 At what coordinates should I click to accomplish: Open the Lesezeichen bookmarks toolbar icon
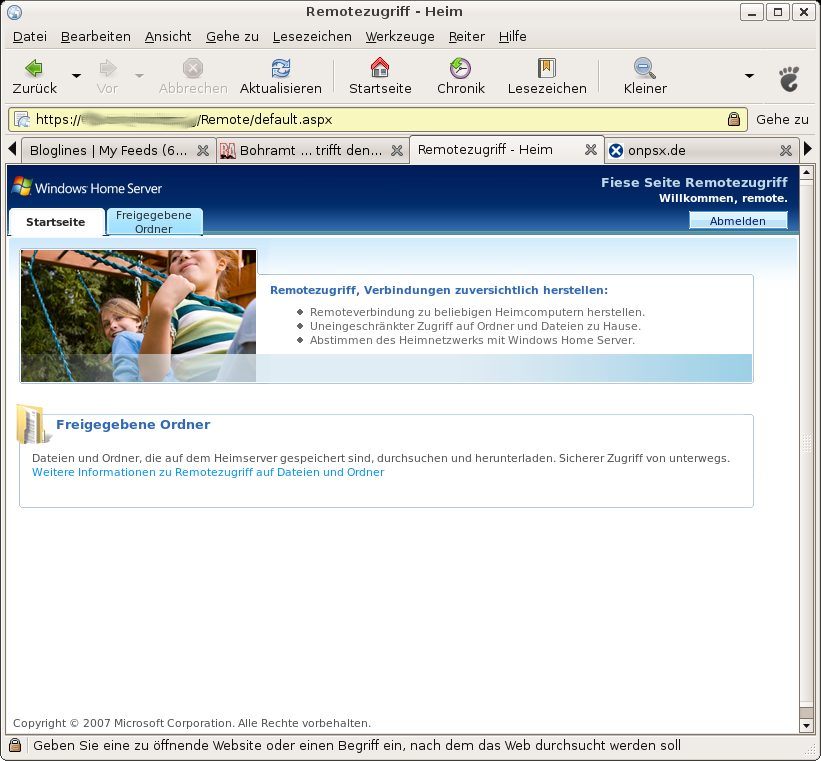(546, 68)
